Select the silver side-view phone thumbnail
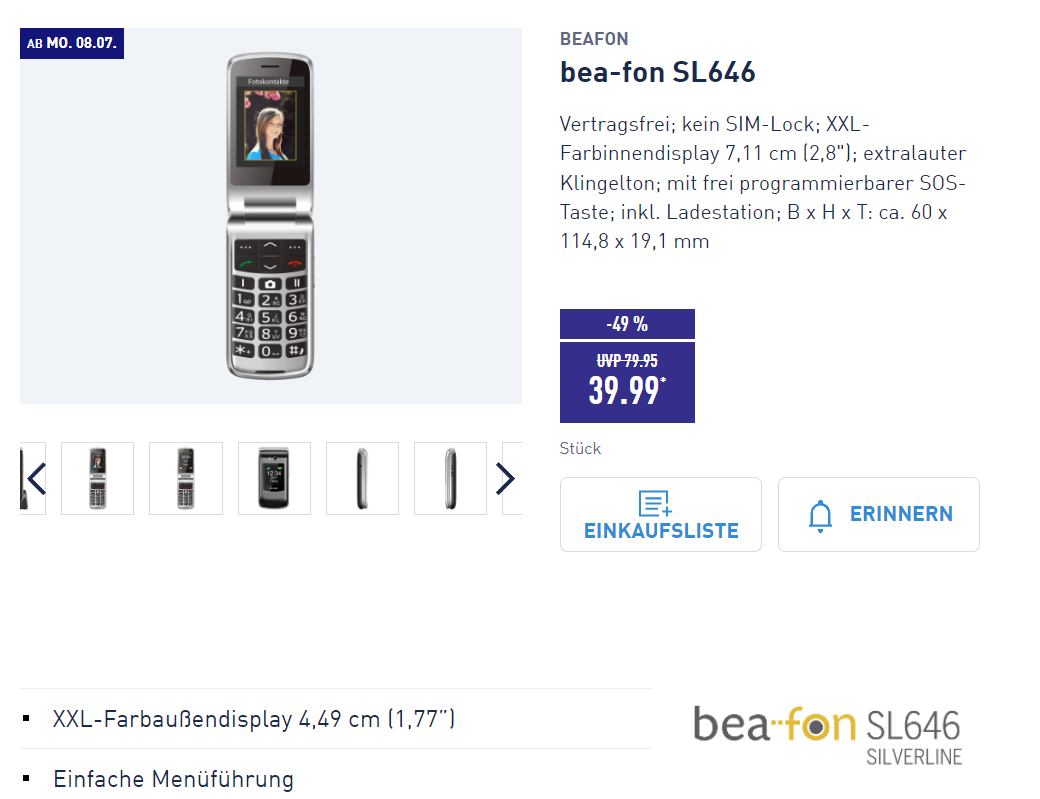The height and width of the screenshot is (799, 1040). 450,479
